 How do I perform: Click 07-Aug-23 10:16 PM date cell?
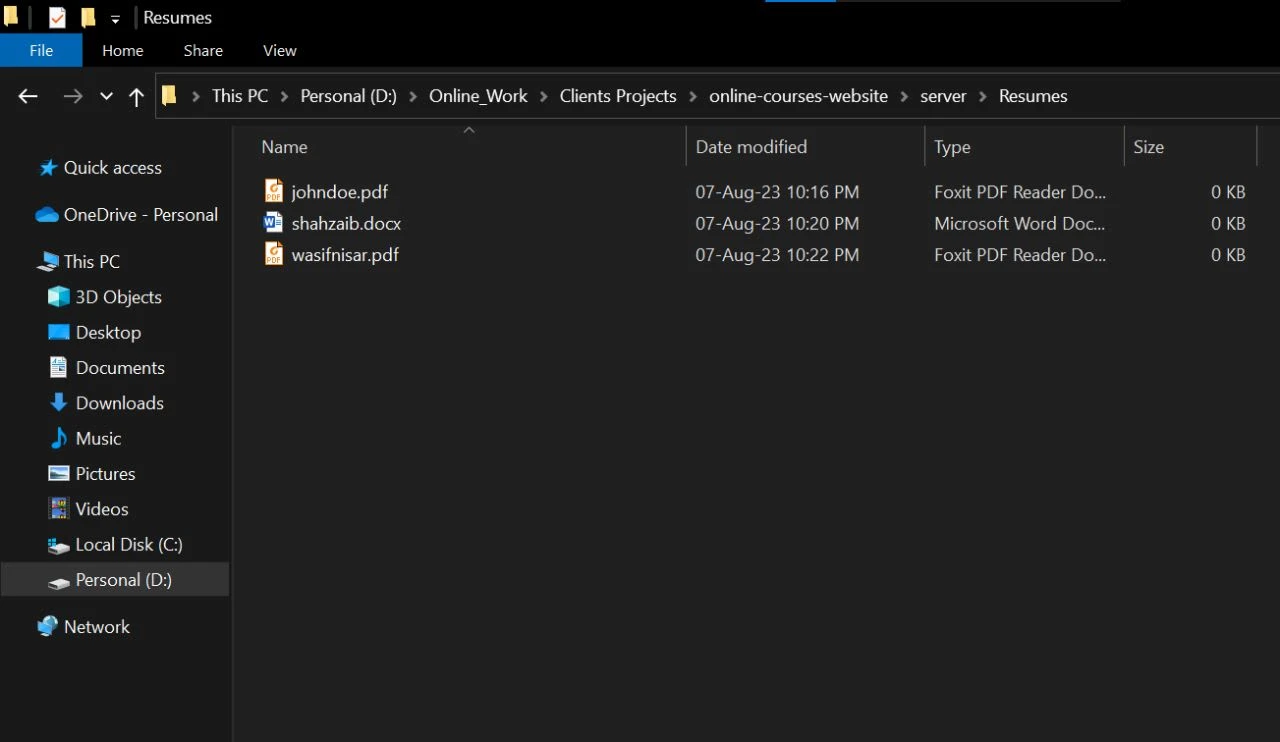point(777,192)
